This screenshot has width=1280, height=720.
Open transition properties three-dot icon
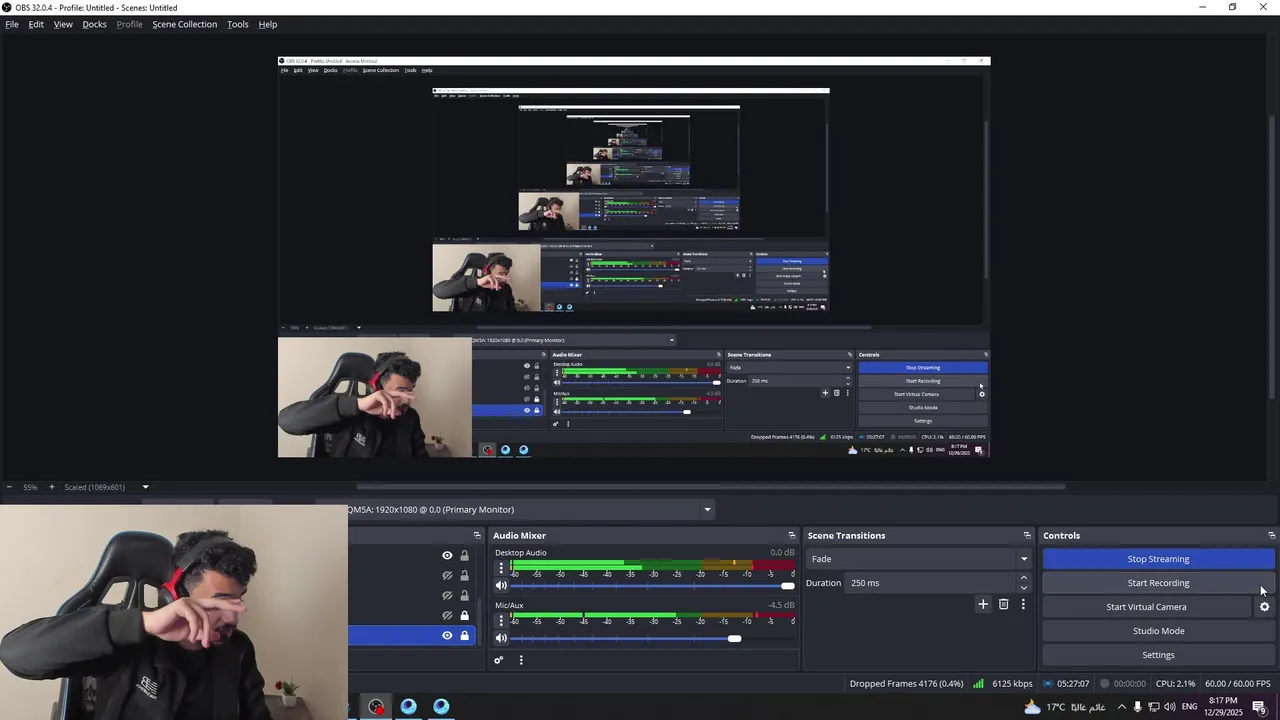pyautogui.click(x=1023, y=604)
